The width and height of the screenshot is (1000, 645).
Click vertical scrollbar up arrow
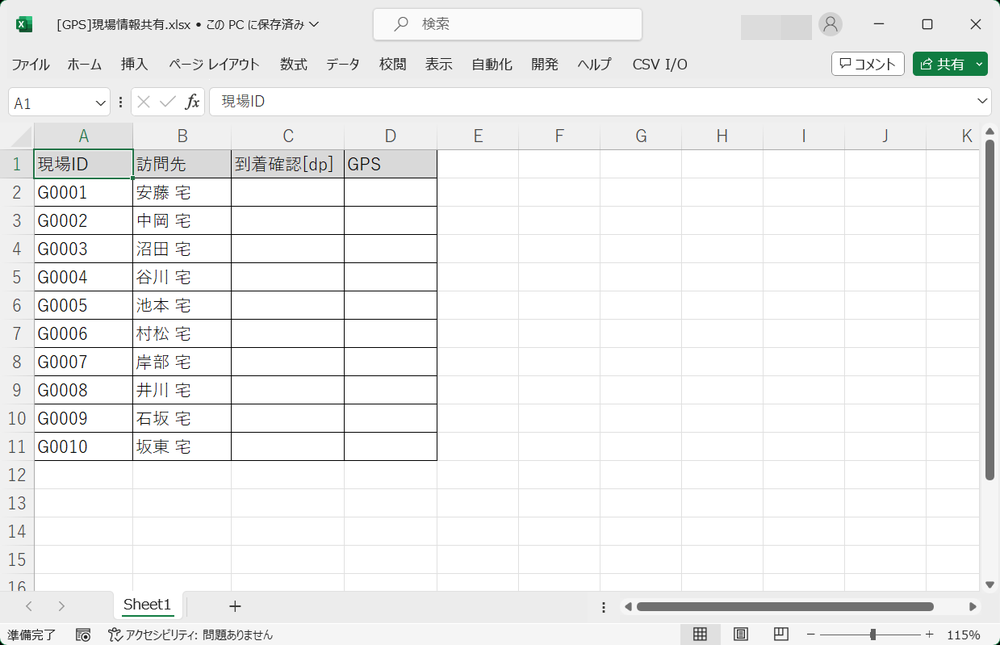pos(990,131)
